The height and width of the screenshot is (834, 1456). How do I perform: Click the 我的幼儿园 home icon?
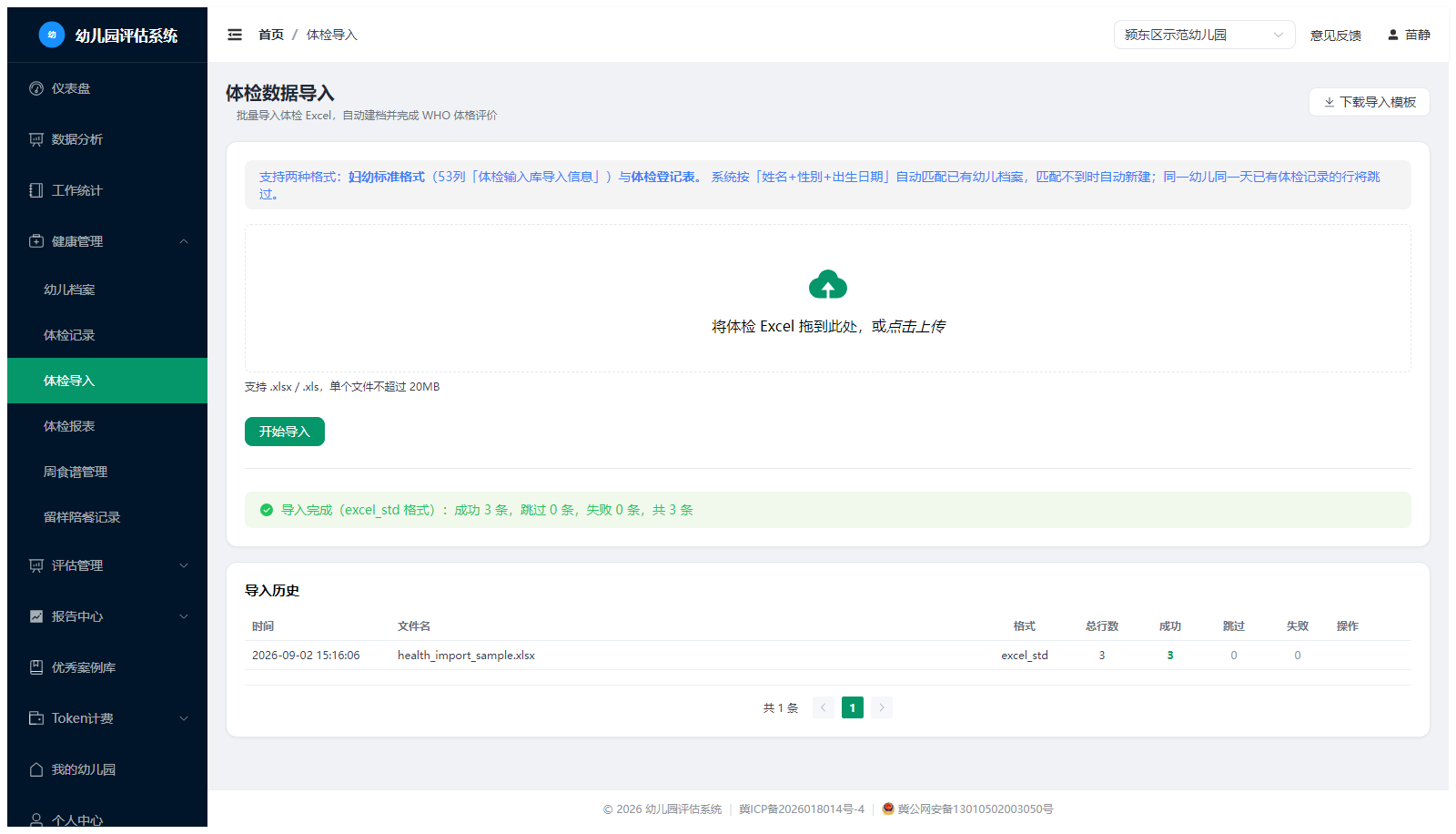pos(36,769)
